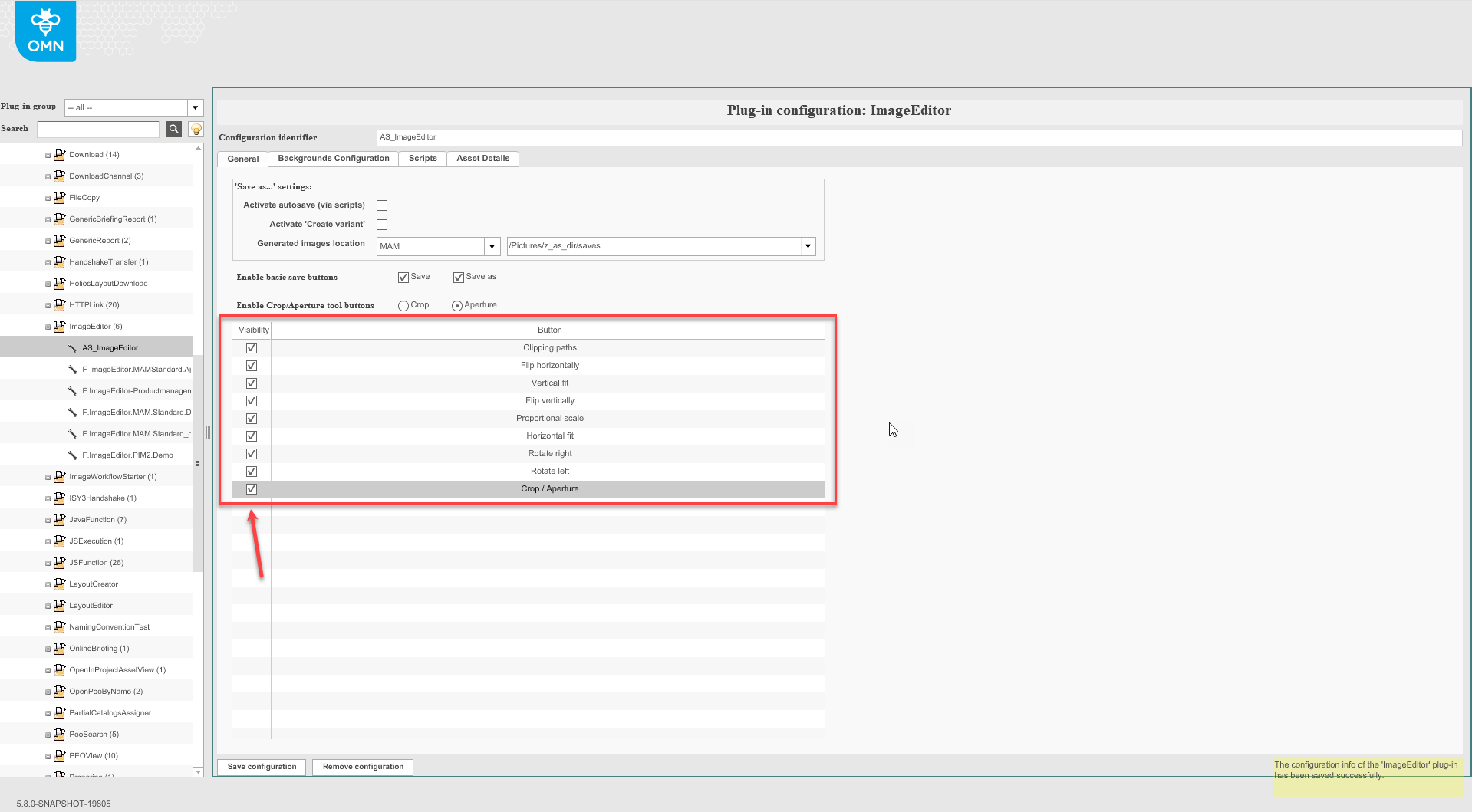Click the JSFunction plug-in icon
The width and height of the screenshot is (1472, 812).
tap(60, 562)
